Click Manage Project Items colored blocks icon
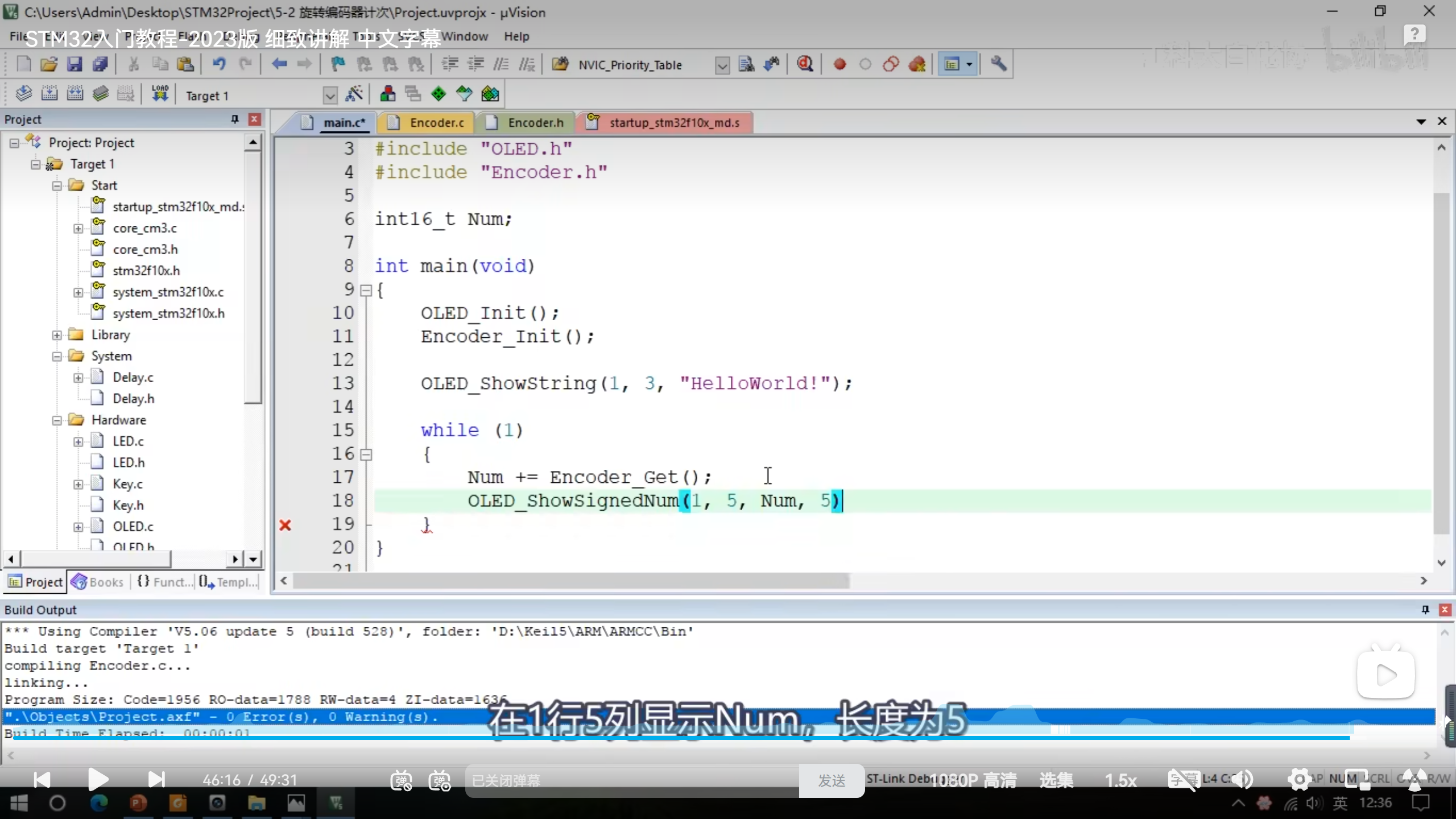Viewport: 1456px width, 819px height. 388,94
